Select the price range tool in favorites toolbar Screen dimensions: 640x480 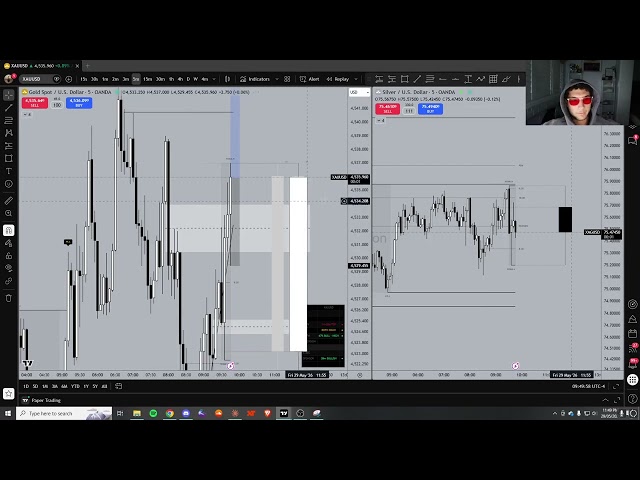pyautogui.click(x=468, y=79)
